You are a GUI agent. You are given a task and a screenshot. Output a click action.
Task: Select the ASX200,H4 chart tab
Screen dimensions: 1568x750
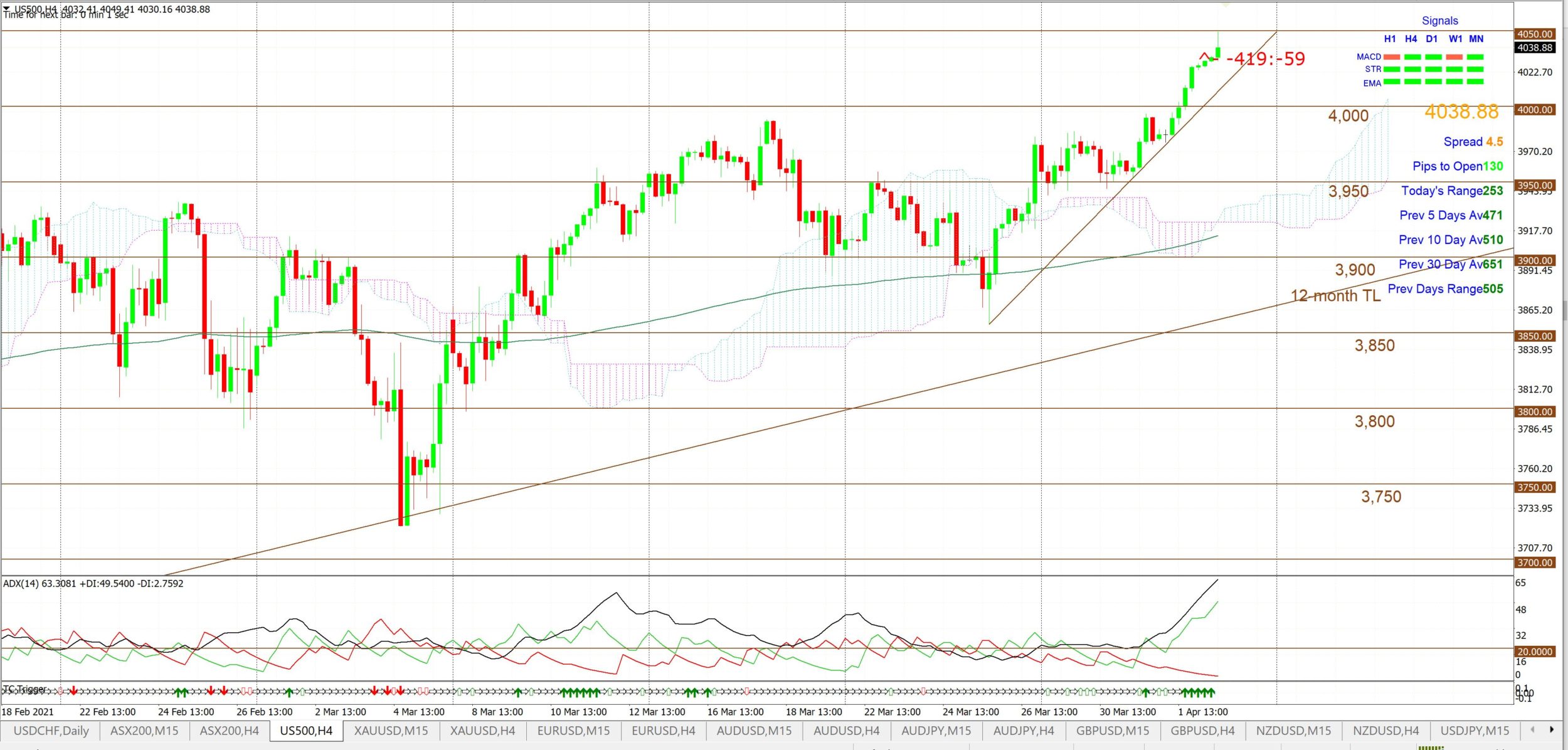pyautogui.click(x=229, y=731)
